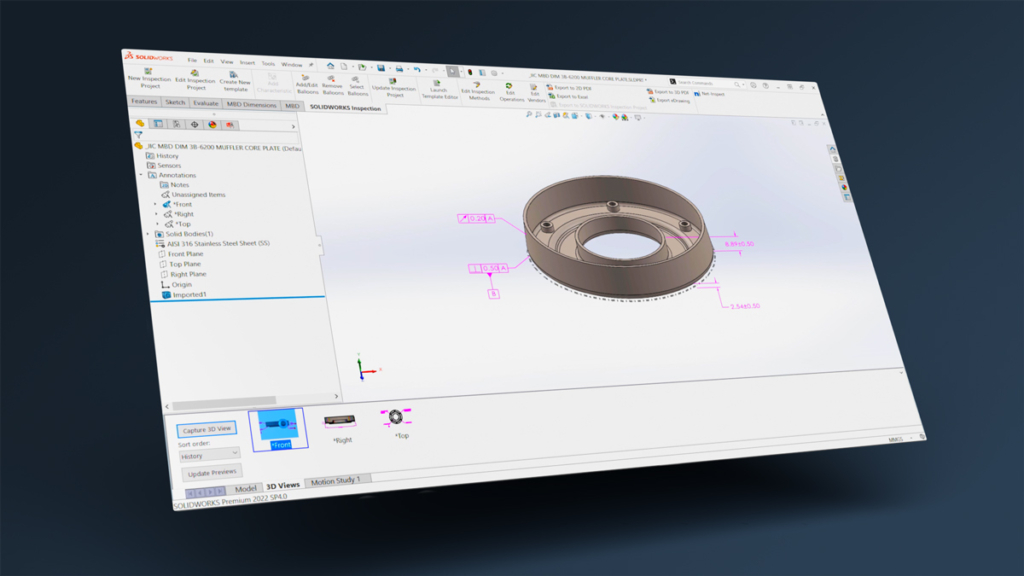
Task: Export the inspection report to Excel
Action: point(572,96)
